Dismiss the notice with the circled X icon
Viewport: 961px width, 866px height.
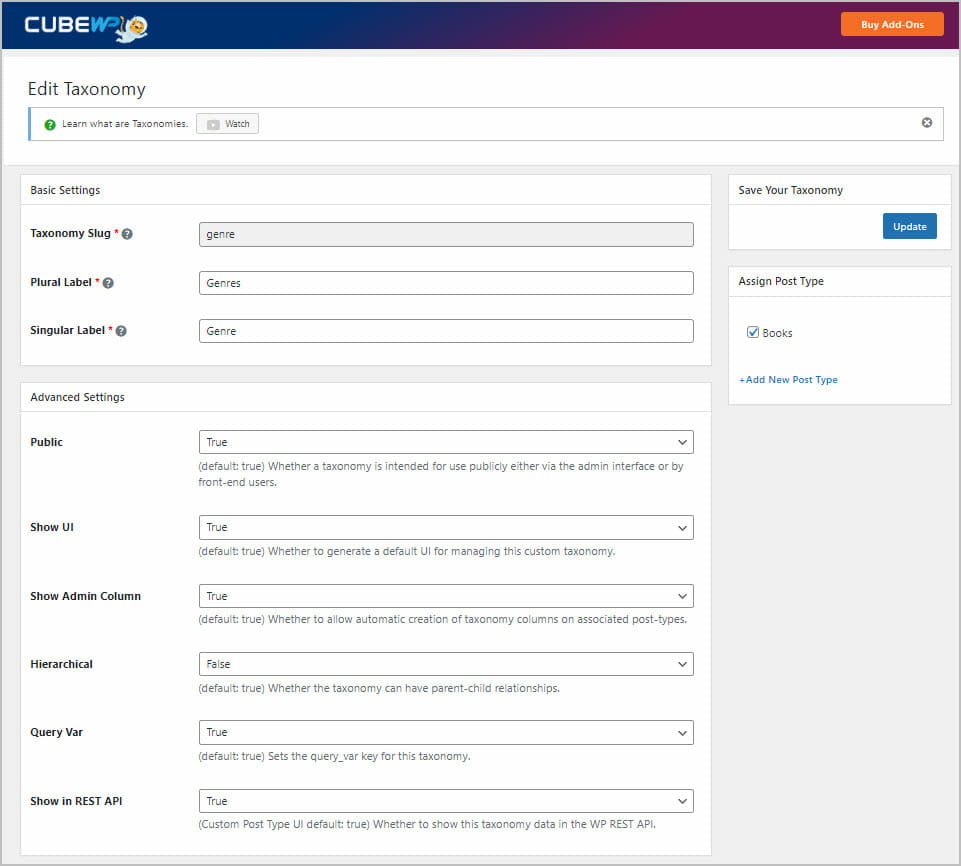coord(926,123)
